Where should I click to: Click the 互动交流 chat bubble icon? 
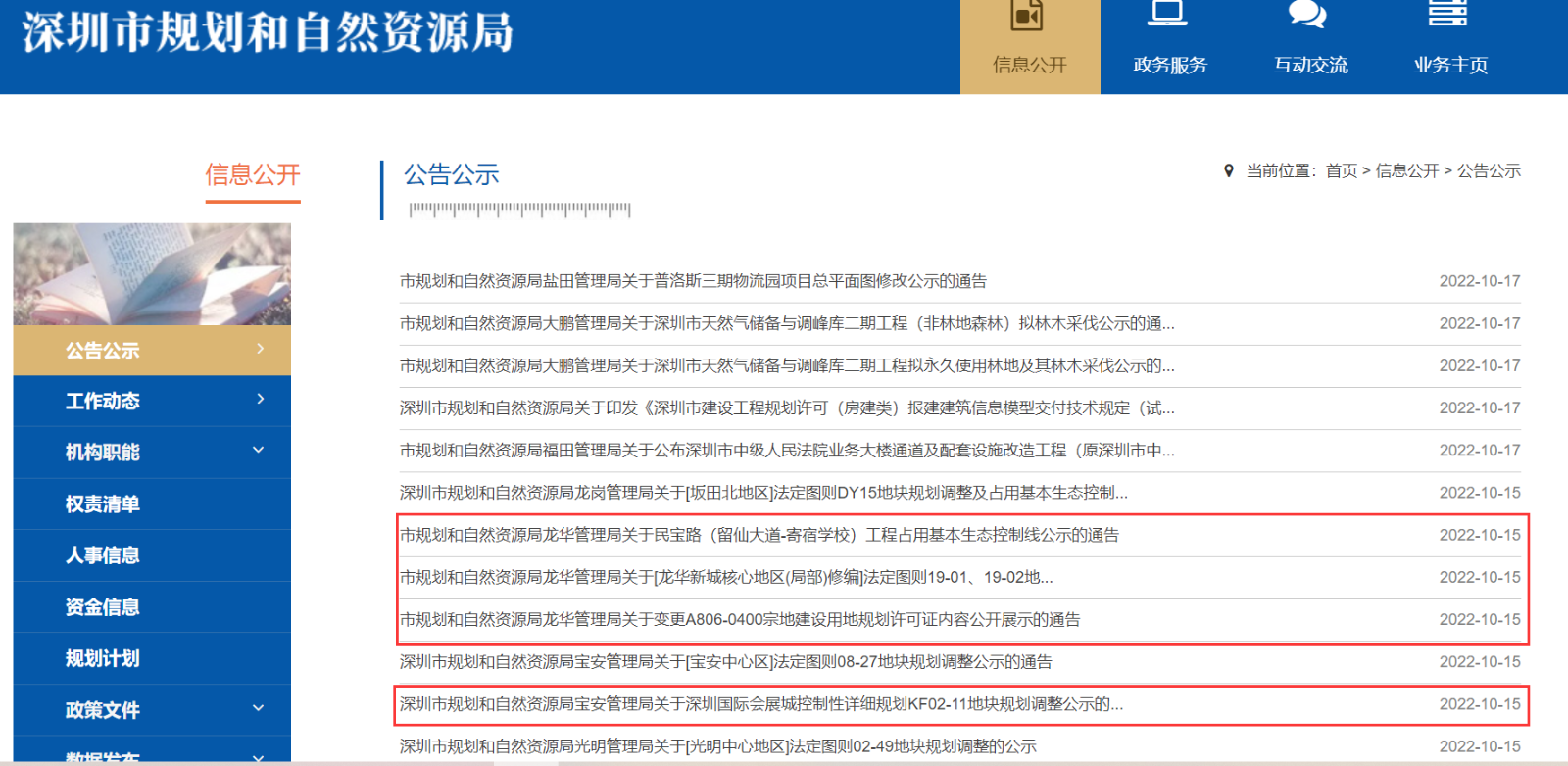pos(1307,14)
